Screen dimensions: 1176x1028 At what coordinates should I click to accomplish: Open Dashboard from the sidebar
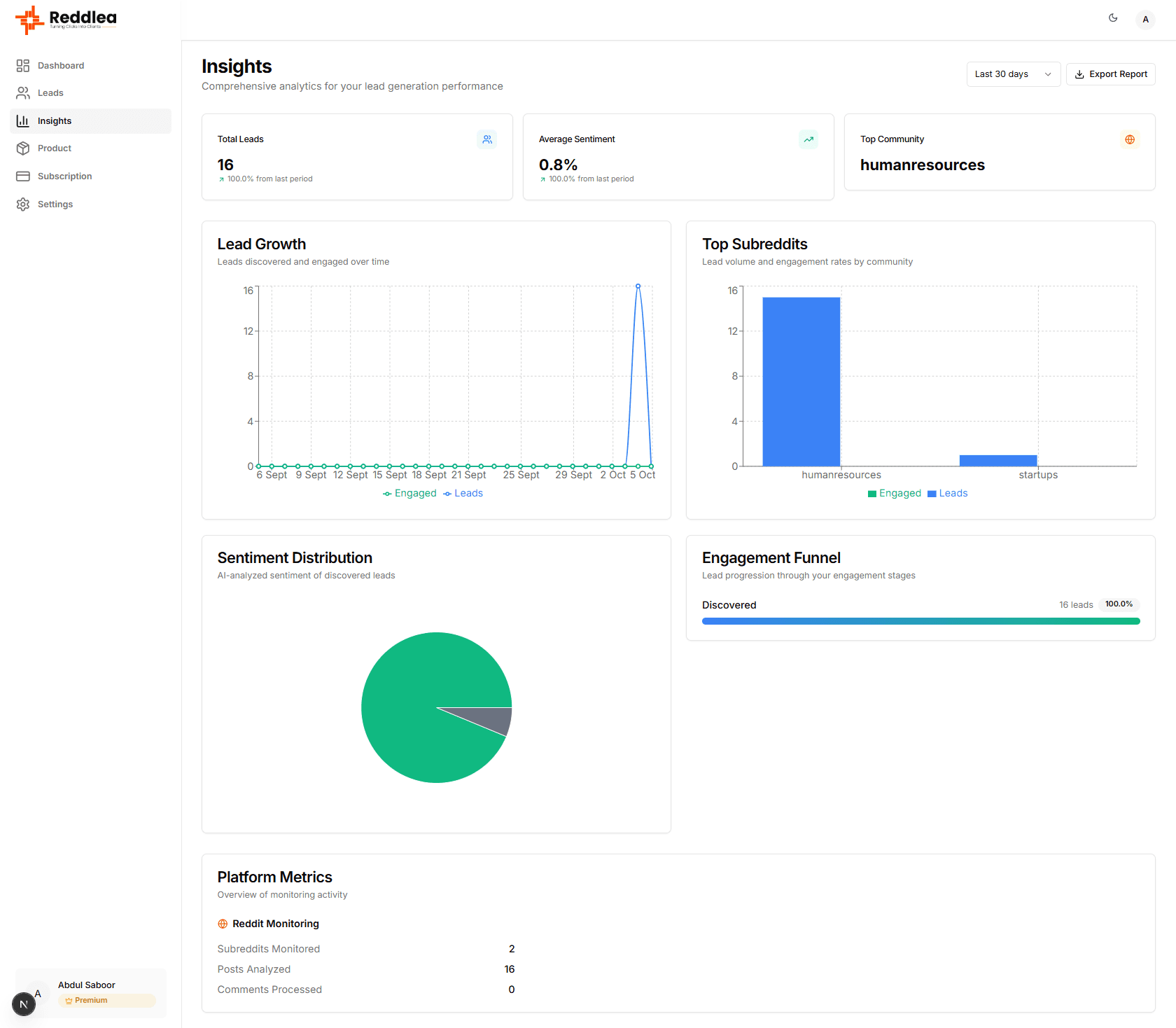61,66
